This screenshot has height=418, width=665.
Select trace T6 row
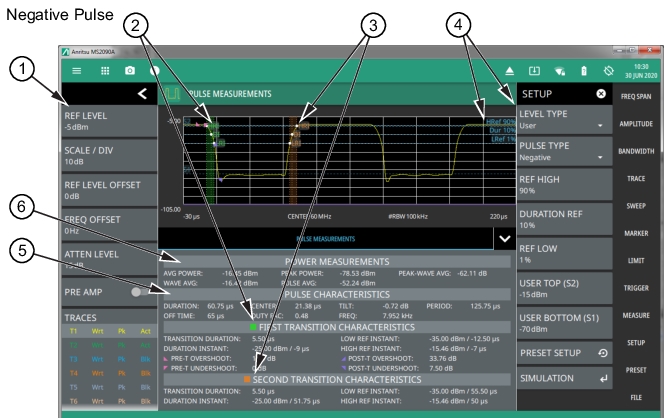tap(109, 401)
